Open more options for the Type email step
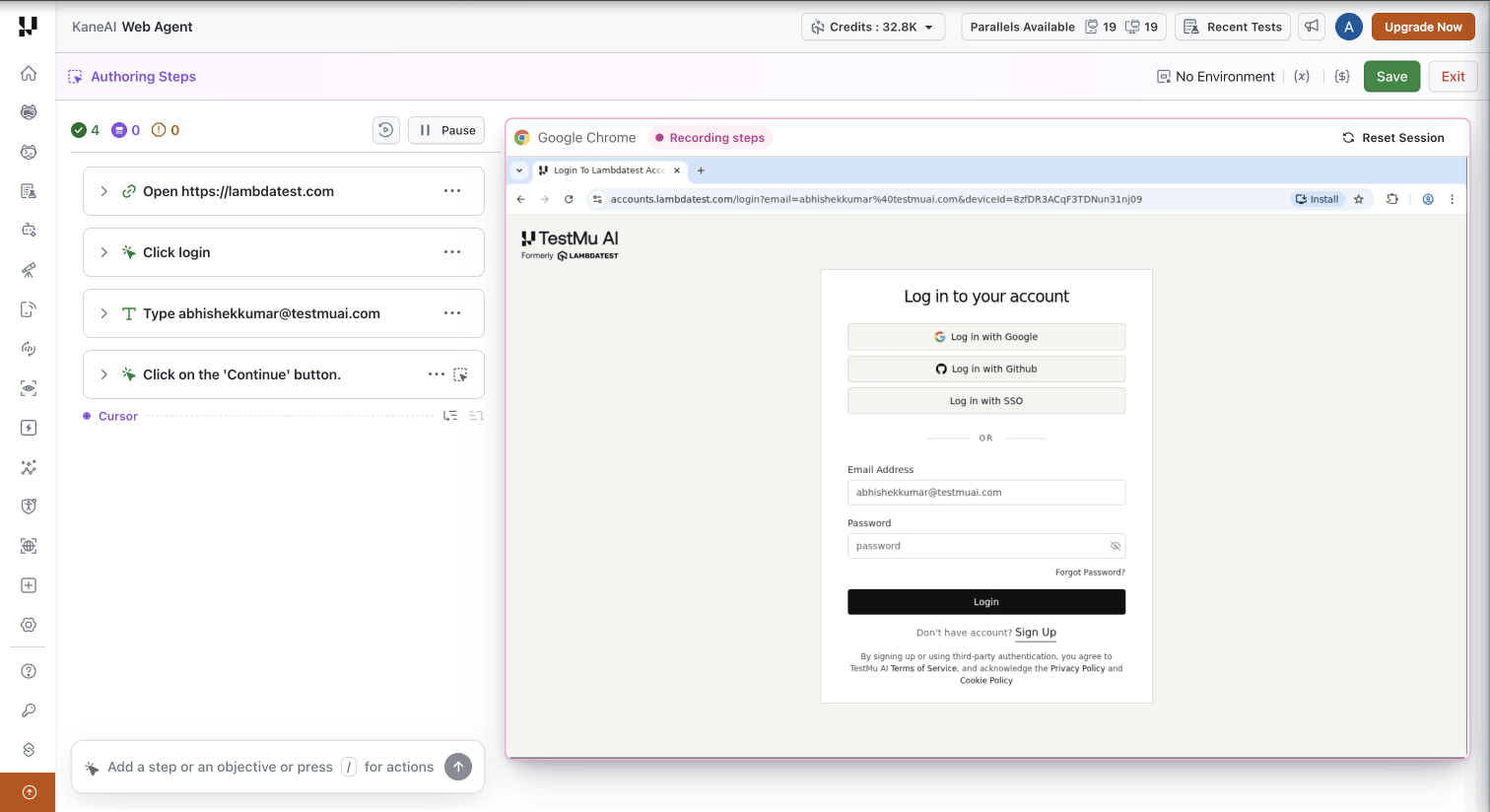The image size is (1490, 812). tap(452, 313)
